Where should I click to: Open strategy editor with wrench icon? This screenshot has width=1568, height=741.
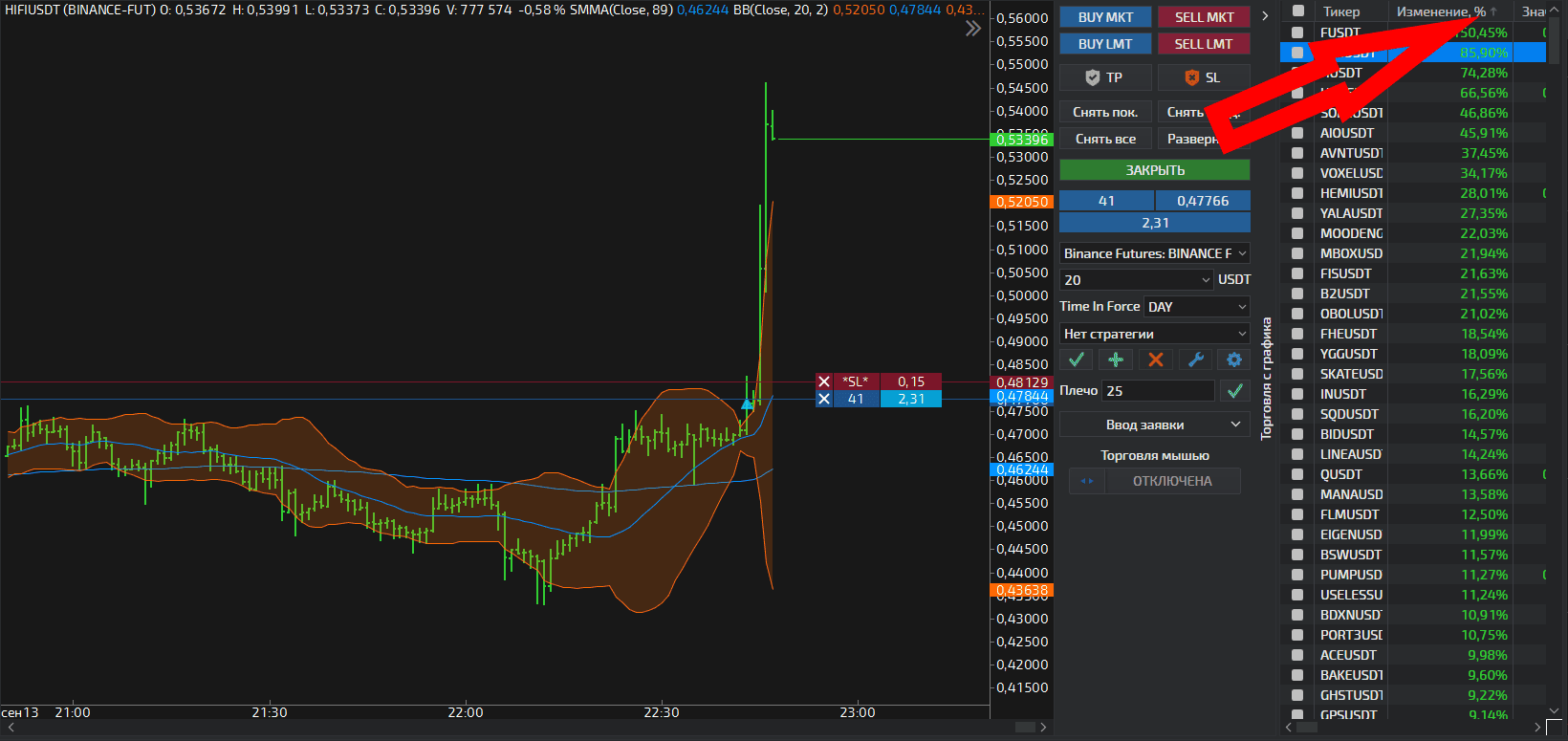(x=1195, y=360)
